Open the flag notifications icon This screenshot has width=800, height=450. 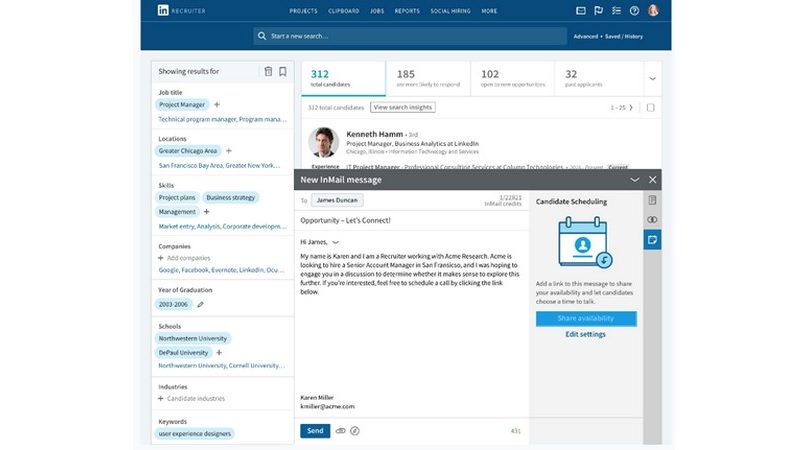(x=598, y=10)
